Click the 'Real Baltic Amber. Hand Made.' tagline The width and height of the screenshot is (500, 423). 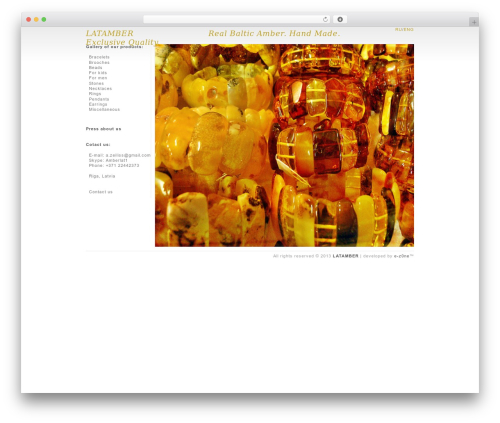click(x=274, y=33)
